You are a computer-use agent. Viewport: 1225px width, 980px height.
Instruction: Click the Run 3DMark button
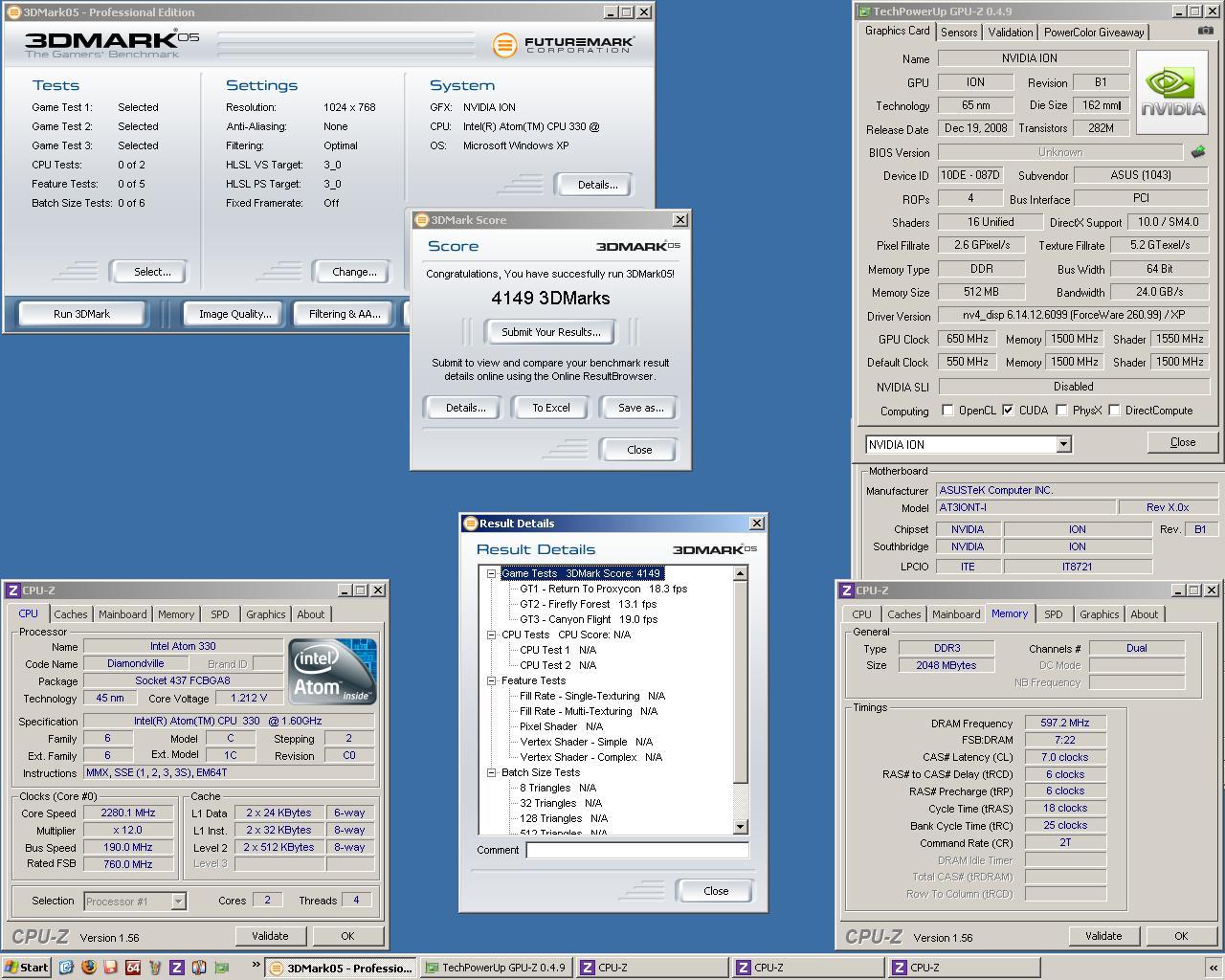click(x=81, y=314)
